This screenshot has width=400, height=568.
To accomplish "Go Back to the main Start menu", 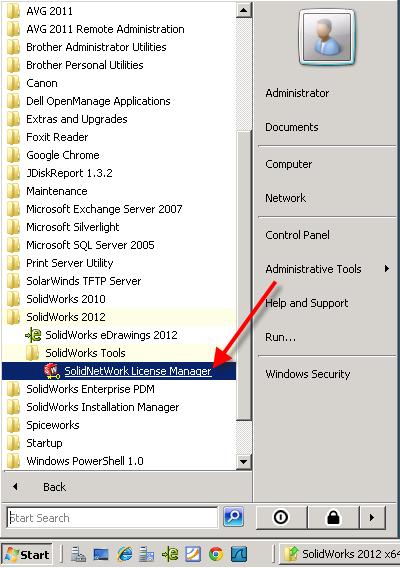I will click(126, 487).
